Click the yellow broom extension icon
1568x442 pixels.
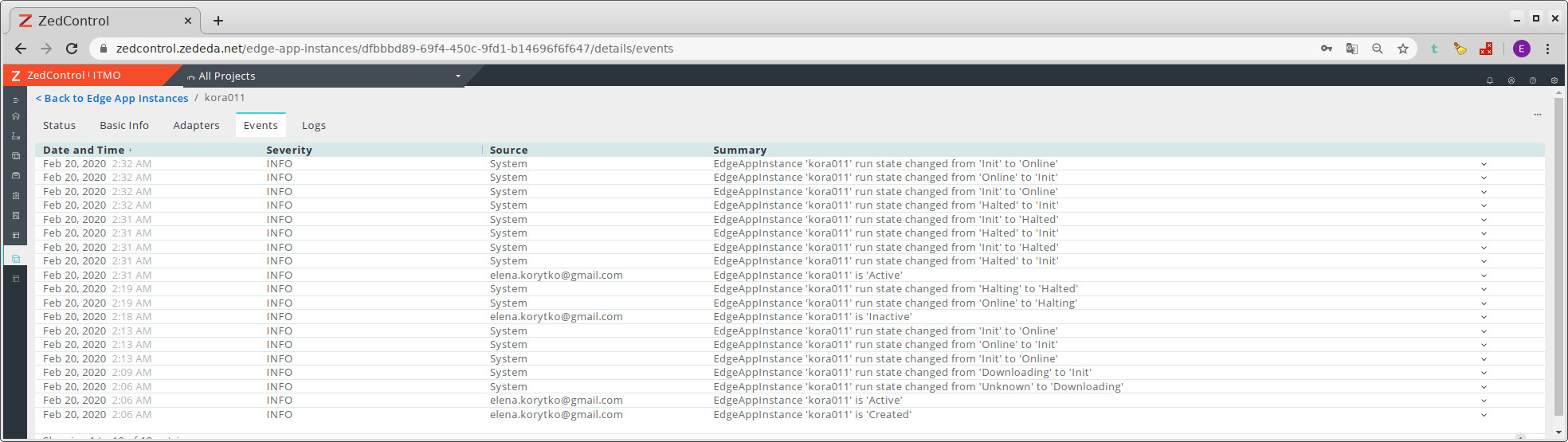pyautogui.click(x=1460, y=49)
